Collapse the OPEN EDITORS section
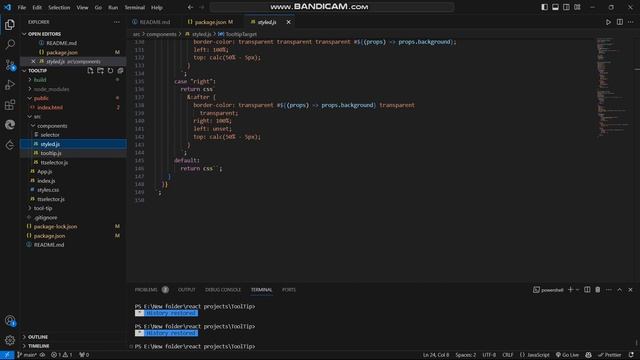The image size is (640, 360). click(x=24, y=34)
